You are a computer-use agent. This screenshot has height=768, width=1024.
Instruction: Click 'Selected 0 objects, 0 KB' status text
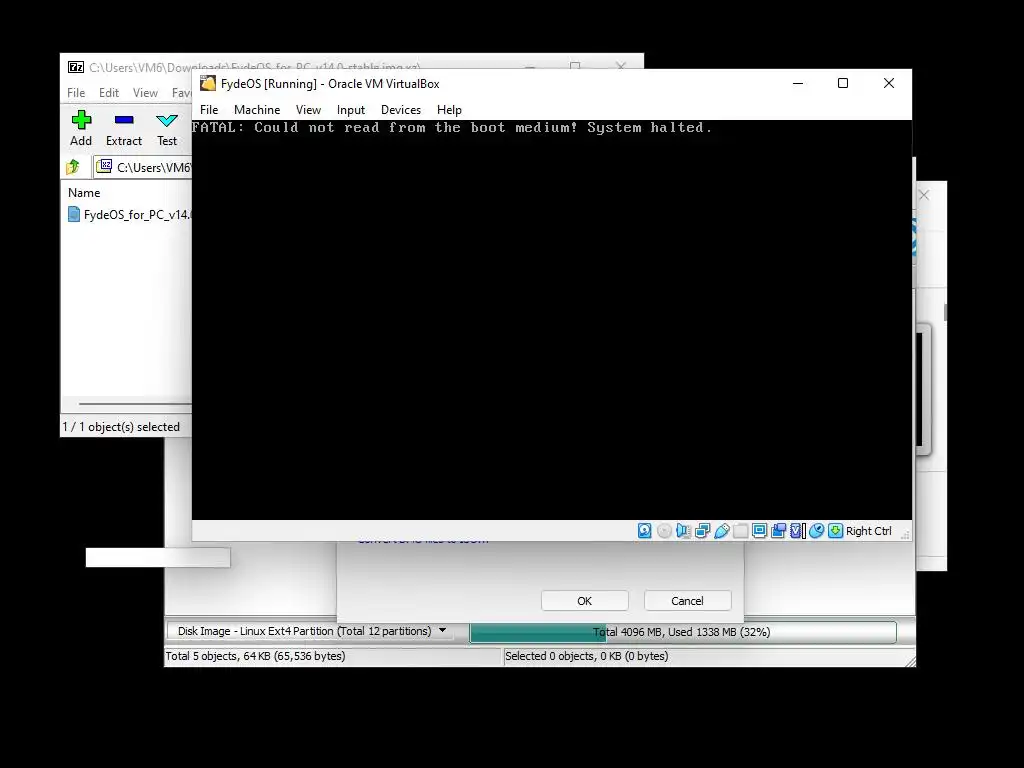pos(586,656)
